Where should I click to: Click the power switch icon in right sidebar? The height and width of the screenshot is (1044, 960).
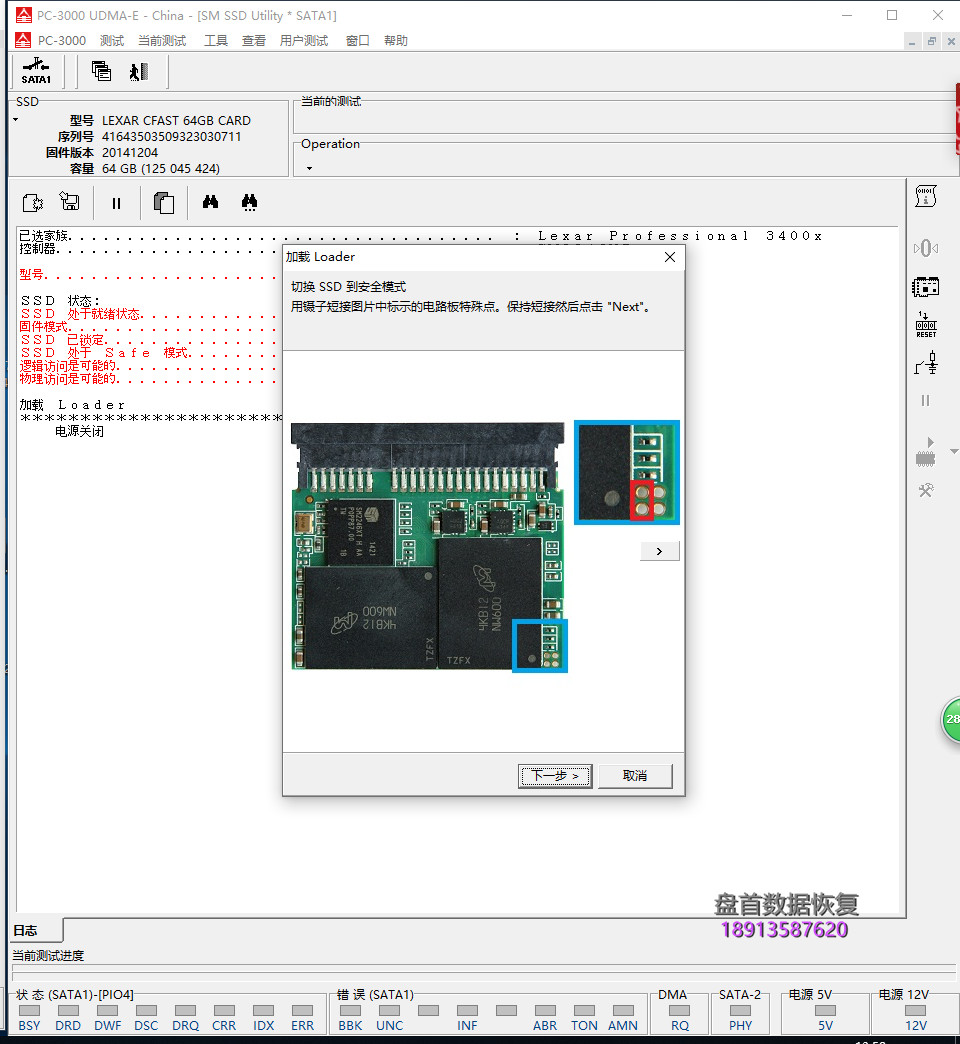[925, 364]
